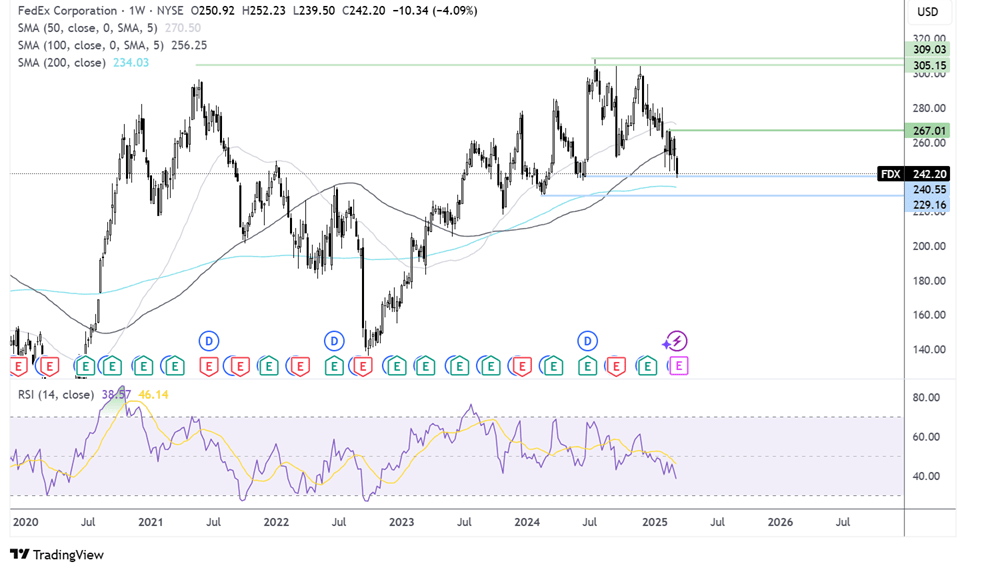Click the SMA 50 value 270.50
Screen dimensions: 984x572
[x=183, y=28]
